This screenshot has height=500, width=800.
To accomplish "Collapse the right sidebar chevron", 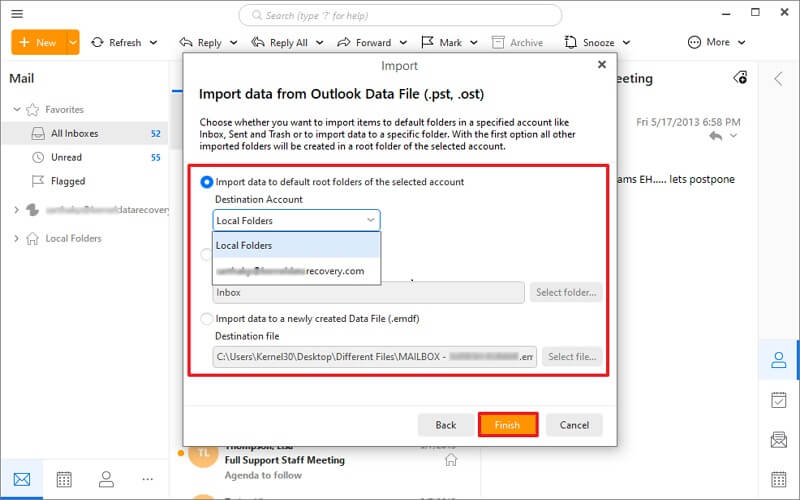I will coord(778,79).
